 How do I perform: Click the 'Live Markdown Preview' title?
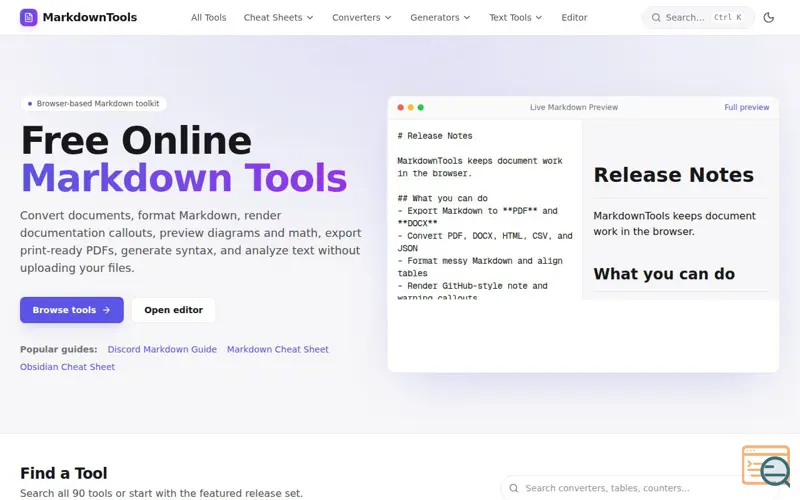pos(574,108)
